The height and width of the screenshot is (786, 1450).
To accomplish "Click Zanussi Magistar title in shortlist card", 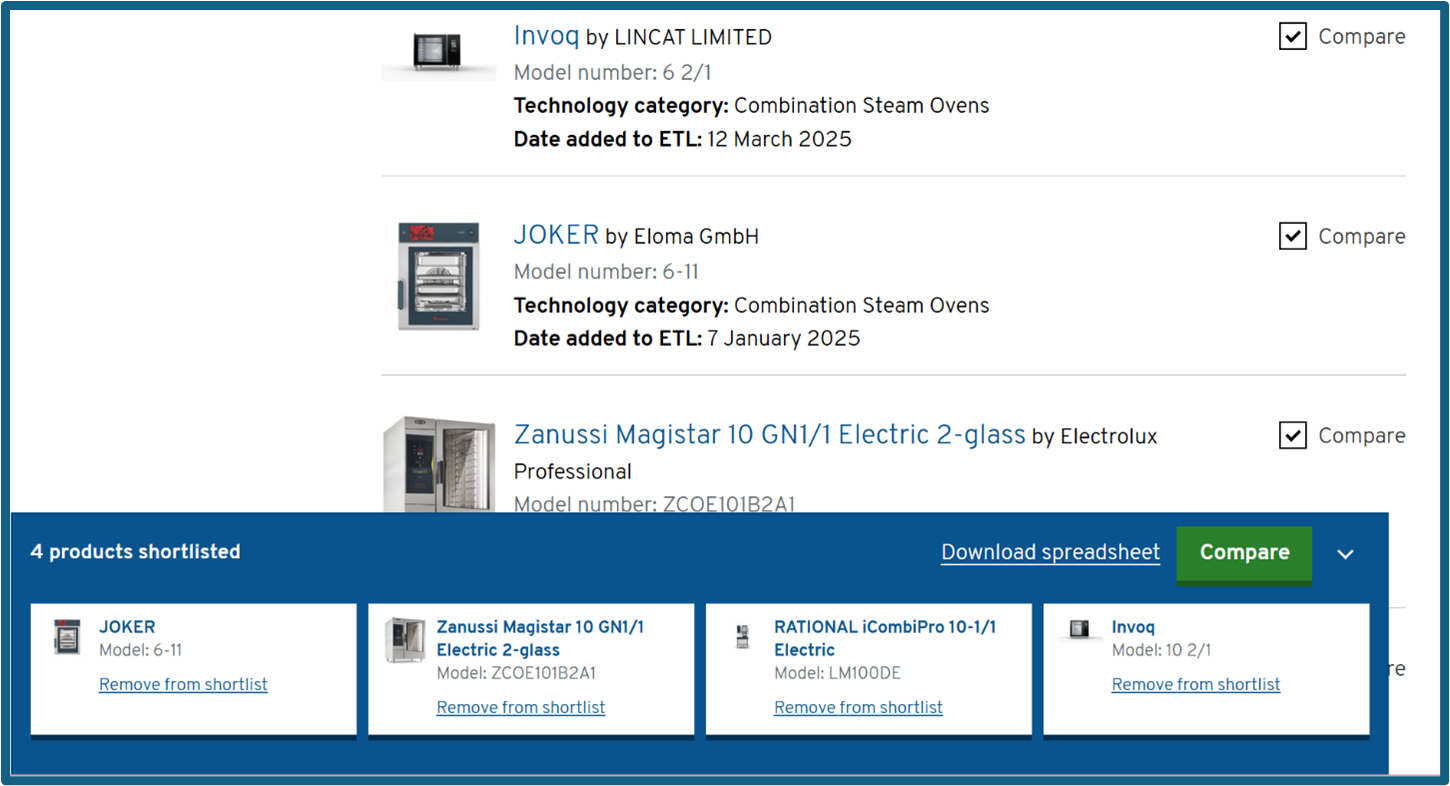I will point(540,638).
